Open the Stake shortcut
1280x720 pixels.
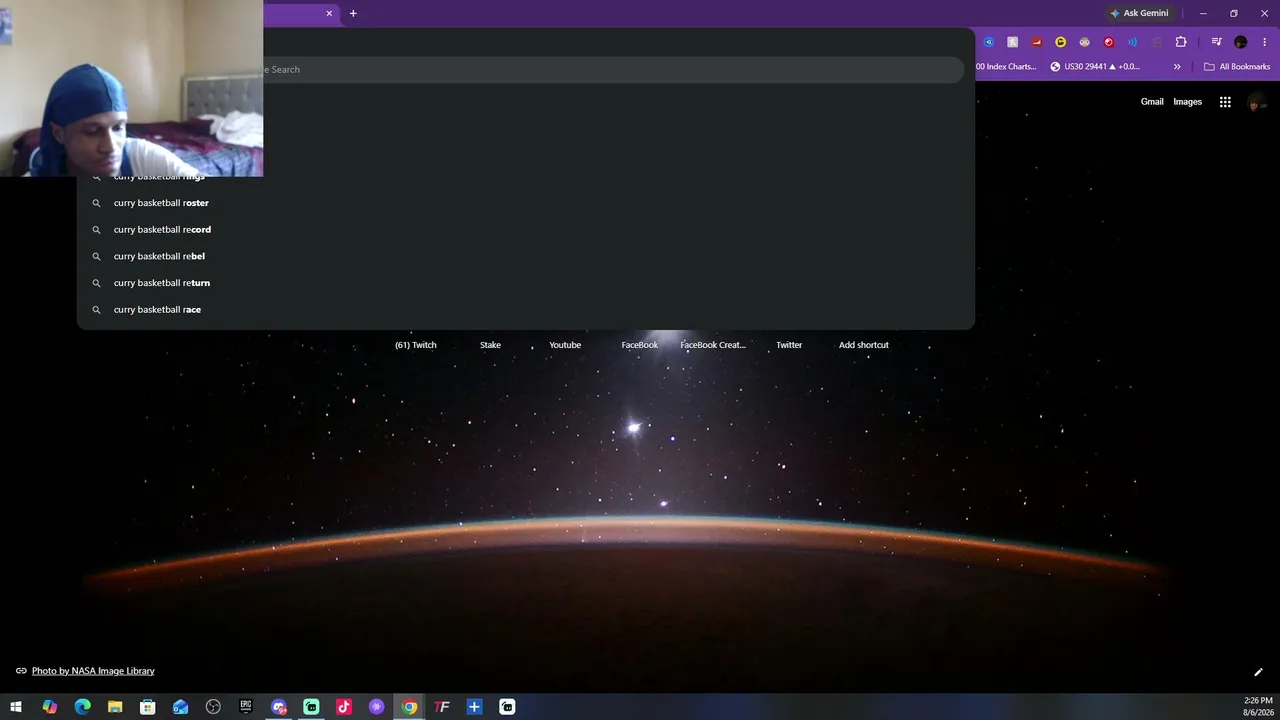coord(490,345)
